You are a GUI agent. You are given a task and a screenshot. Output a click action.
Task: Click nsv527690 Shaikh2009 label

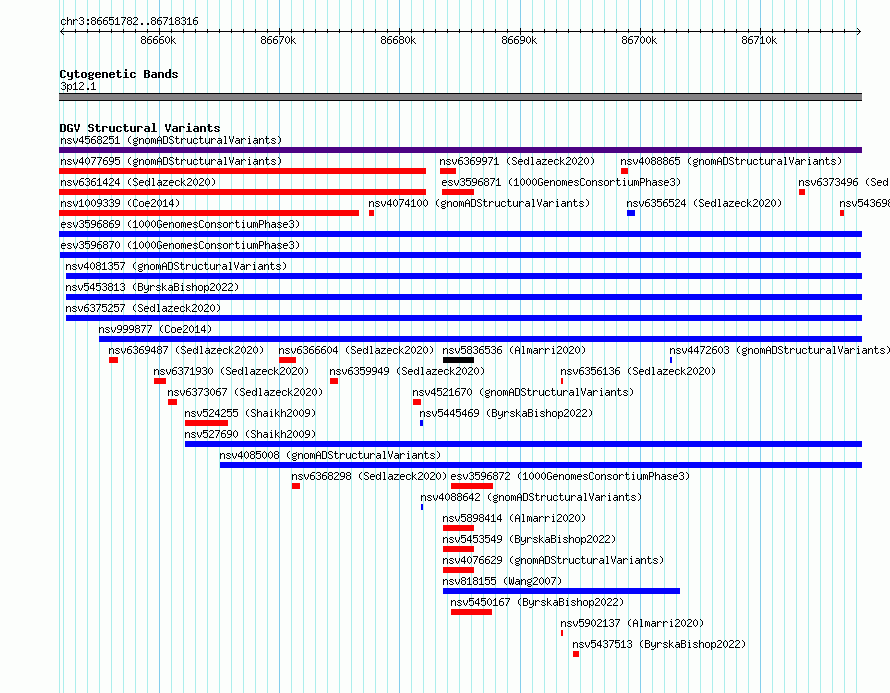(x=250, y=434)
